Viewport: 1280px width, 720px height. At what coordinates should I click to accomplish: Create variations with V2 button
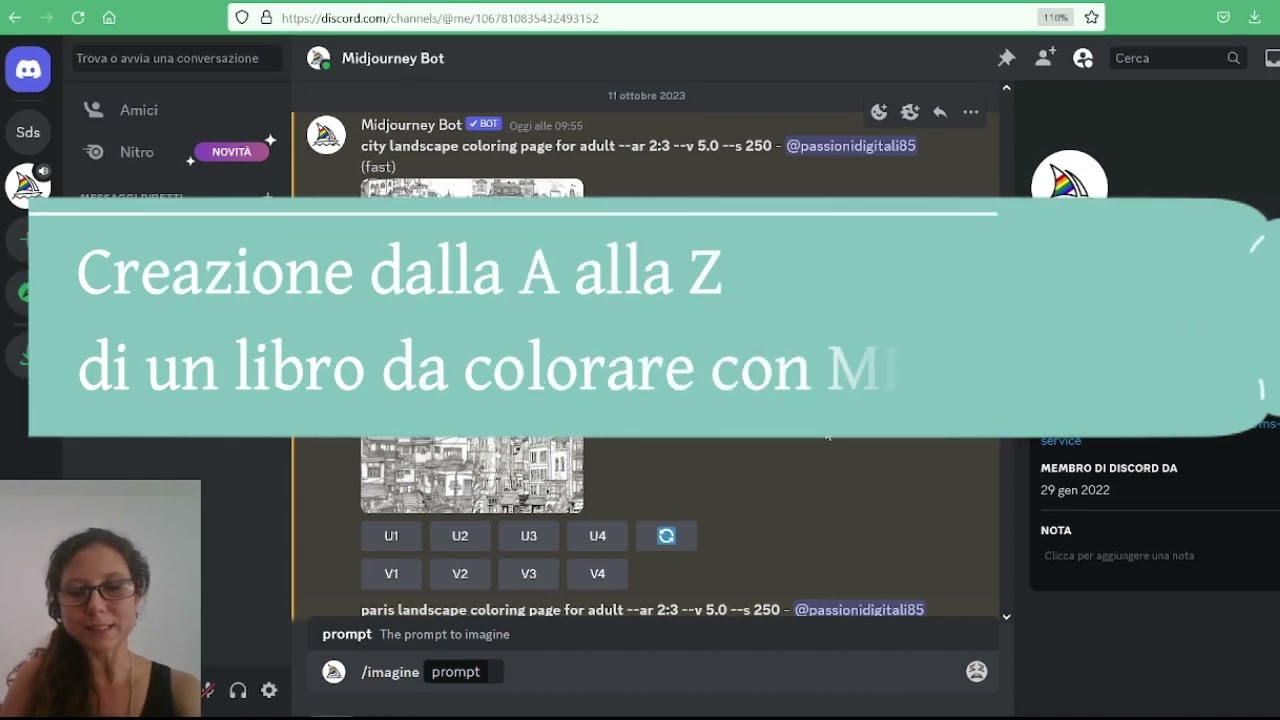[460, 574]
